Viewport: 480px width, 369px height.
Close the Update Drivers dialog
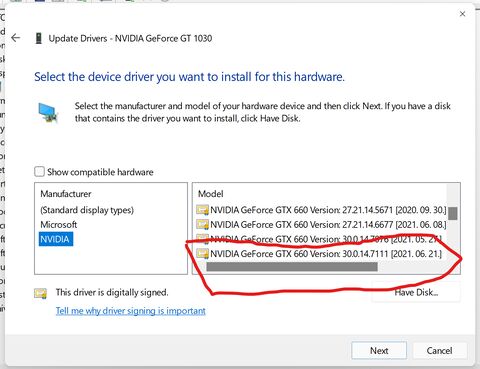462,14
